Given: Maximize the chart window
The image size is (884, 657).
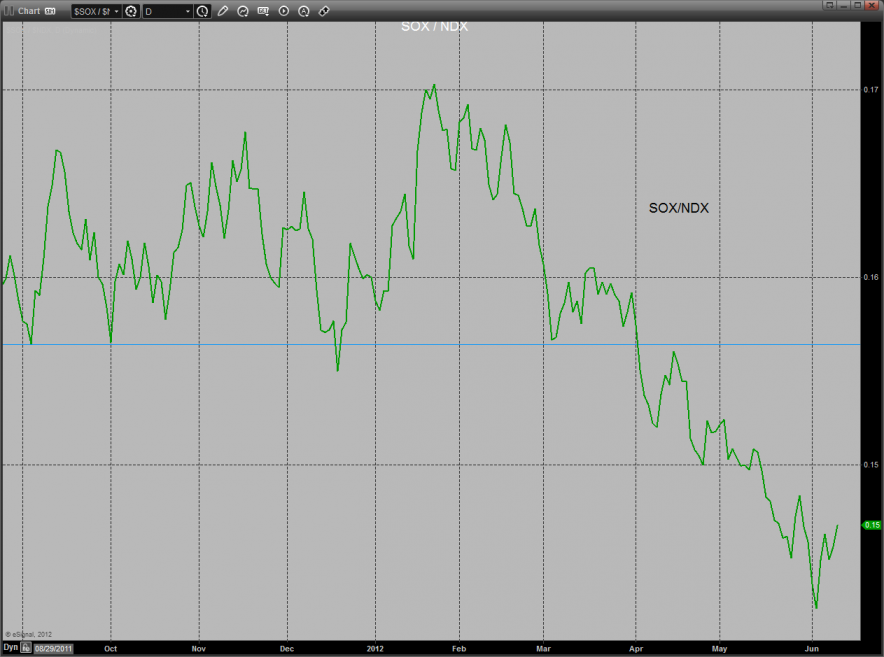Looking at the screenshot, I should point(860,7).
